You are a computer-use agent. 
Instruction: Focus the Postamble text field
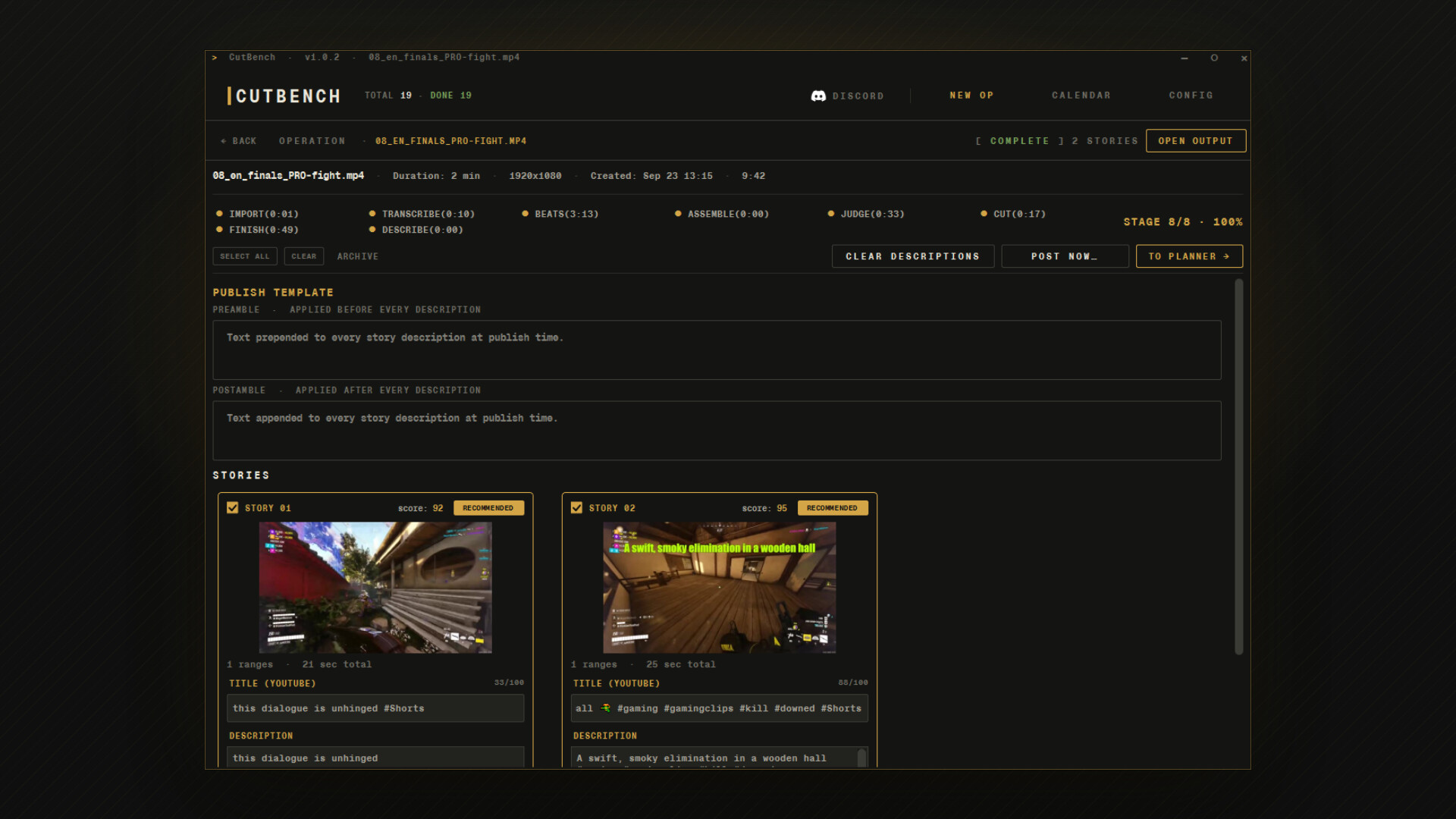tap(717, 430)
